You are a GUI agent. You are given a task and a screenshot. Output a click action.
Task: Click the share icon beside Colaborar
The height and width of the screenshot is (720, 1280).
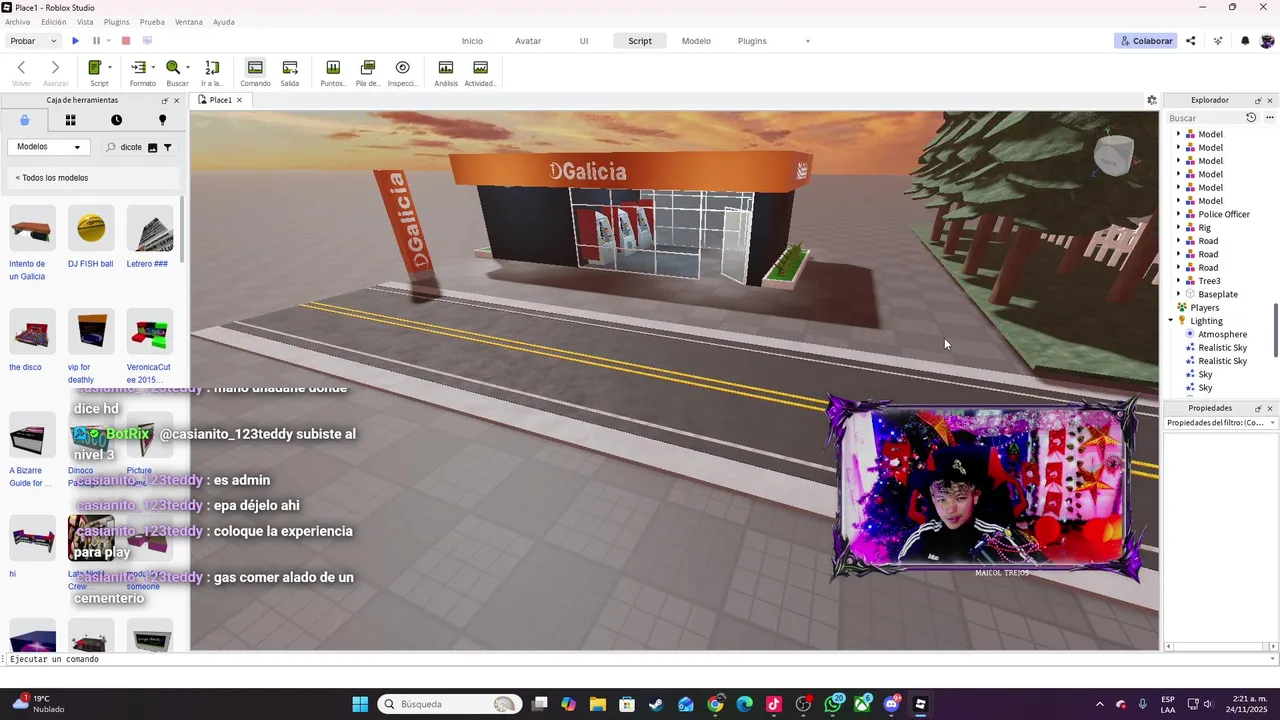(x=1190, y=41)
